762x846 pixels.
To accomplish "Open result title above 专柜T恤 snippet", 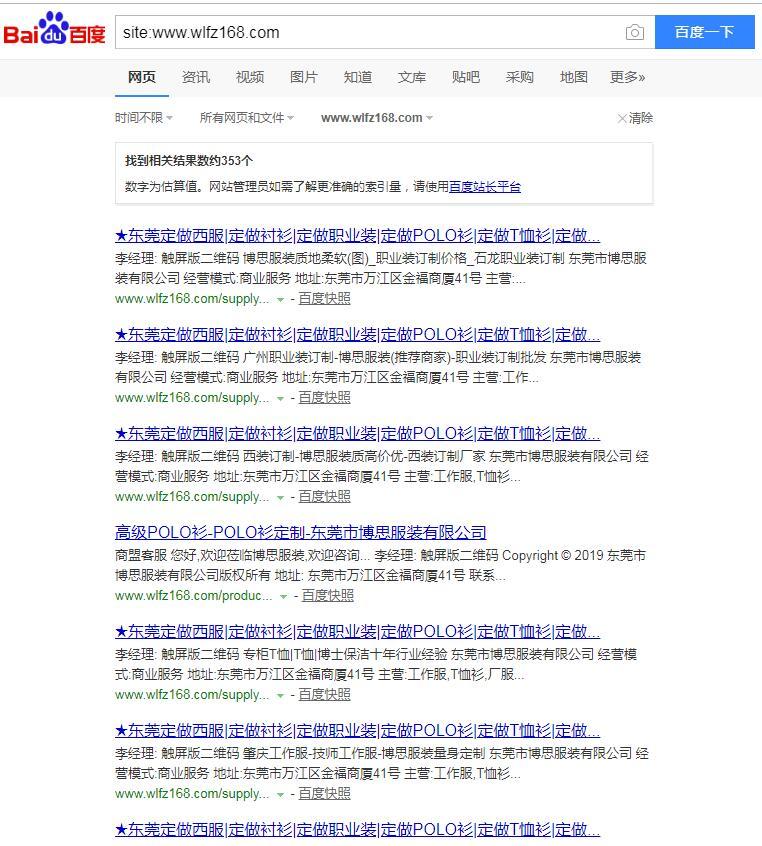I will (x=357, y=632).
